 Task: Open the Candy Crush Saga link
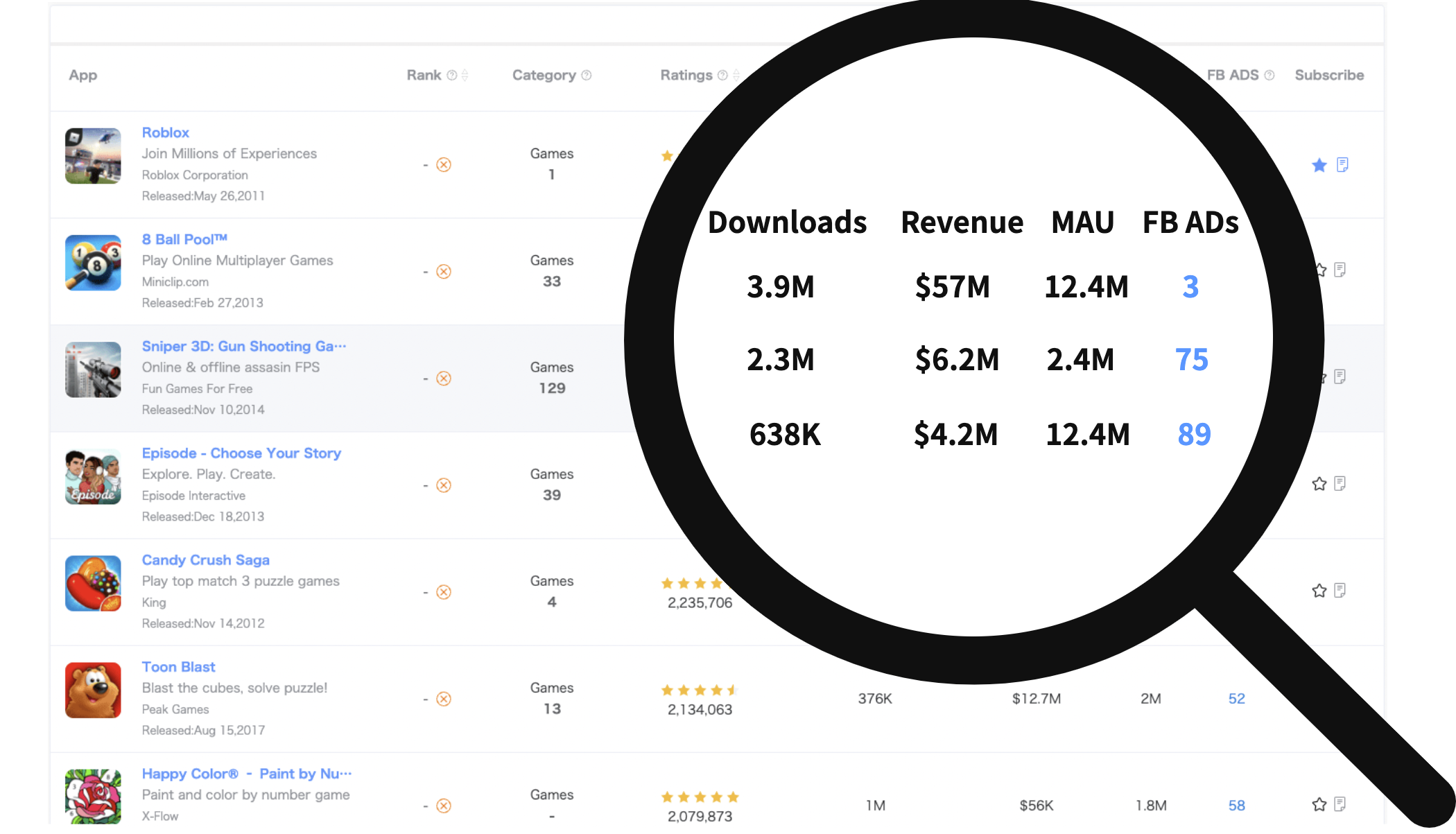(x=205, y=559)
